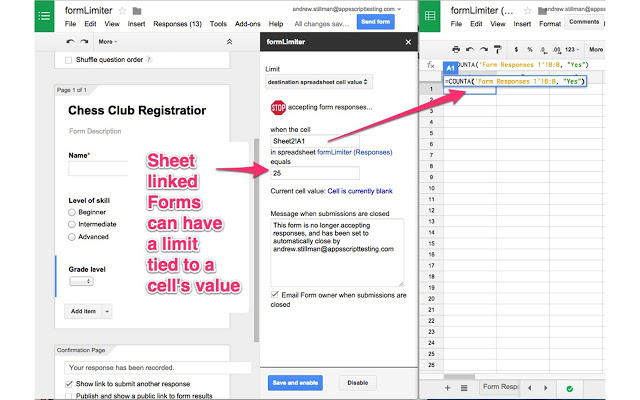Redo in the Sheets toolbar
Image resolution: width=640 pixels, height=400 pixels.
click(x=484, y=49)
